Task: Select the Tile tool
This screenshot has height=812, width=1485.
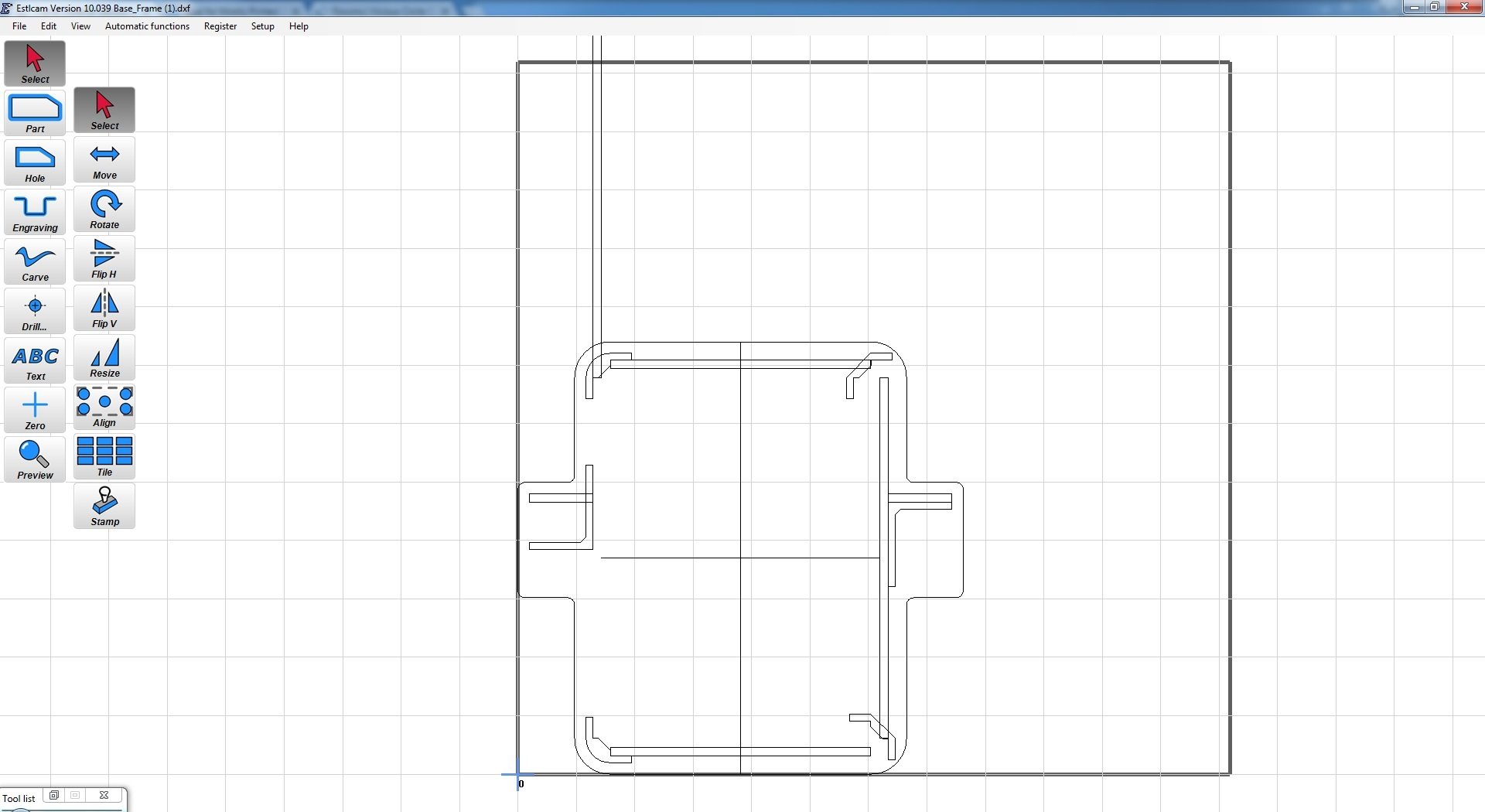Action: pyautogui.click(x=104, y=456)
